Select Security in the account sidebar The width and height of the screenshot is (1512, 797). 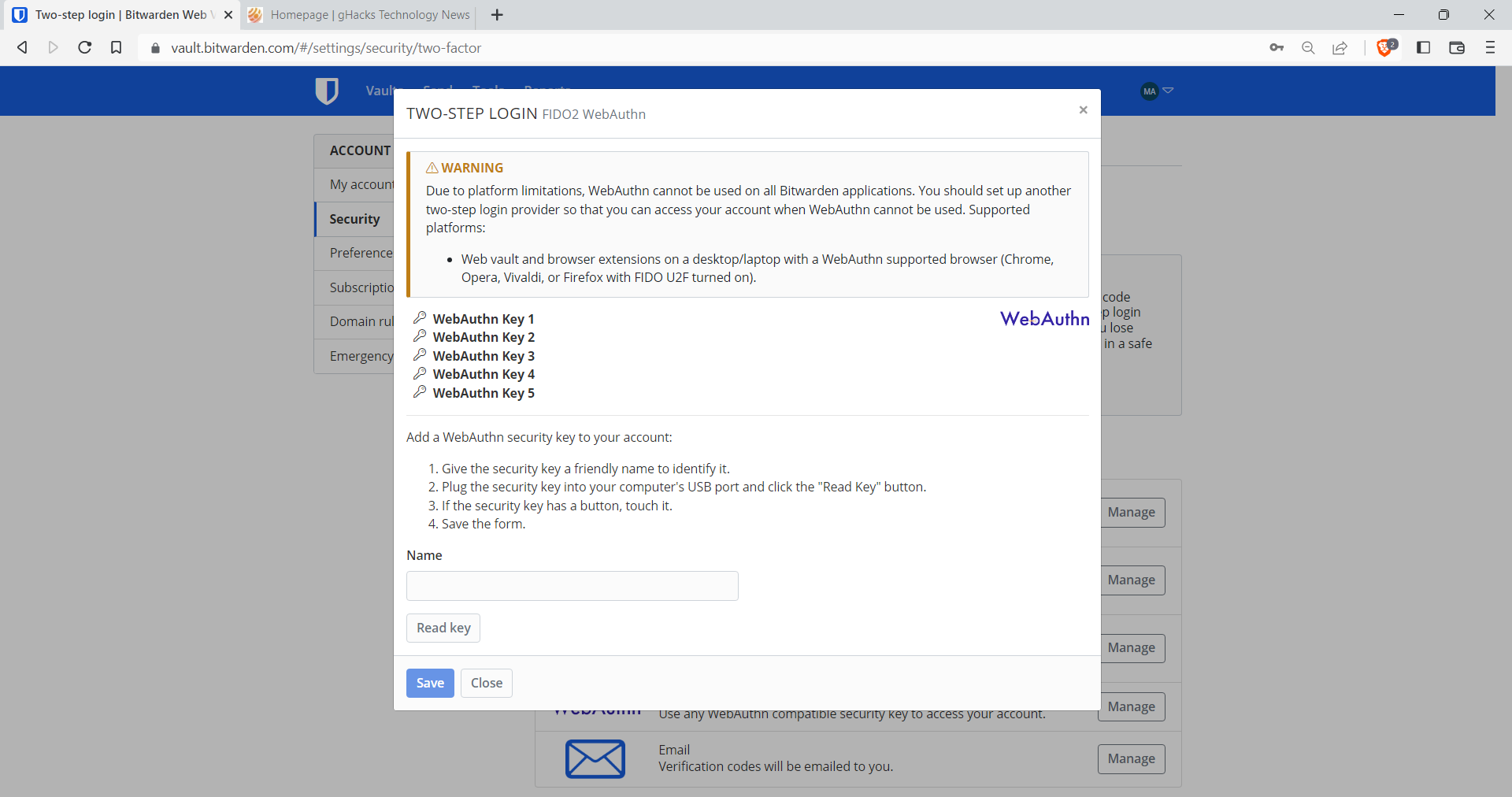pos(354,219)
